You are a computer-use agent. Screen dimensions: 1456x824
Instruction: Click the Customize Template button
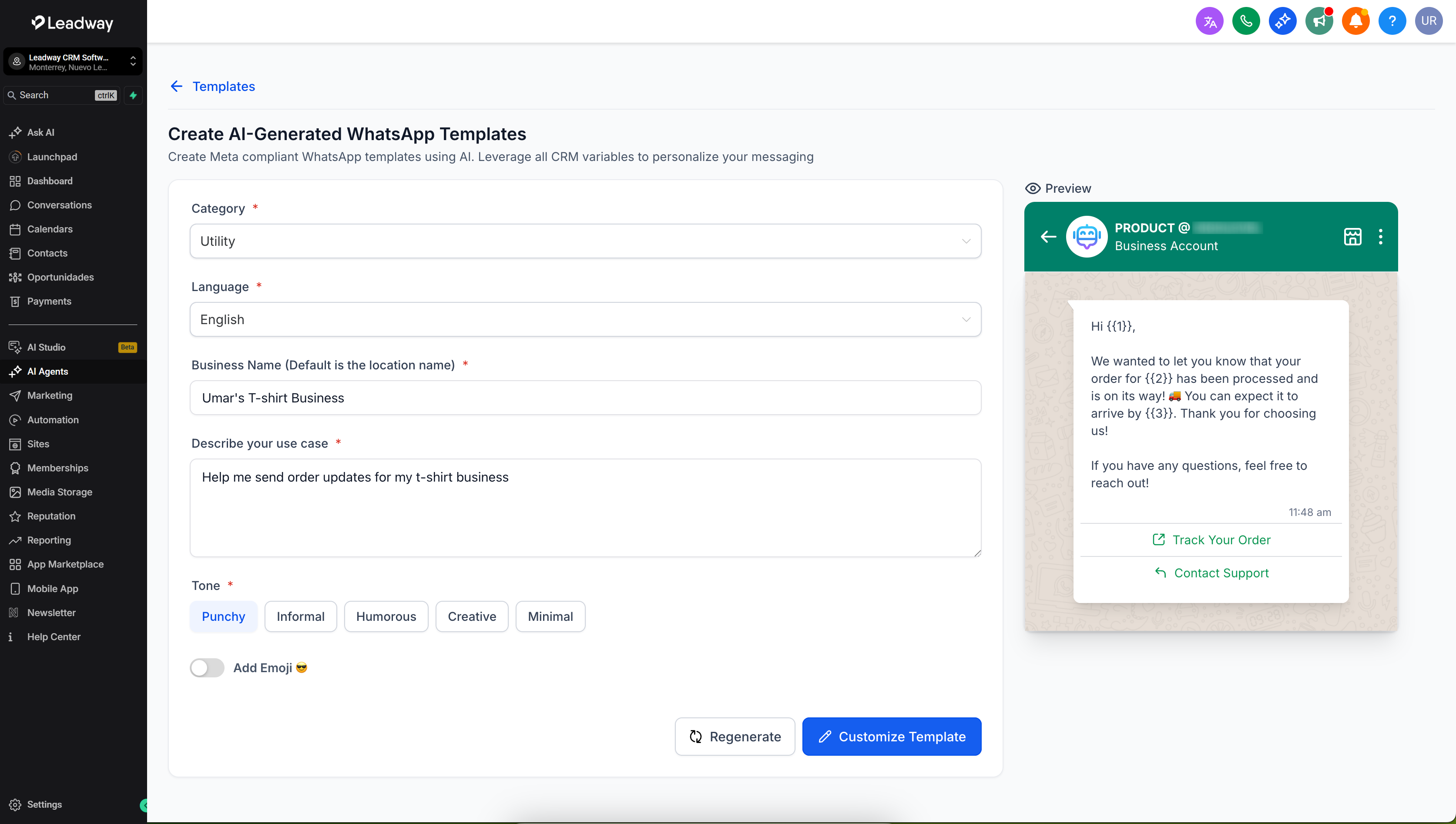(892, 736)
